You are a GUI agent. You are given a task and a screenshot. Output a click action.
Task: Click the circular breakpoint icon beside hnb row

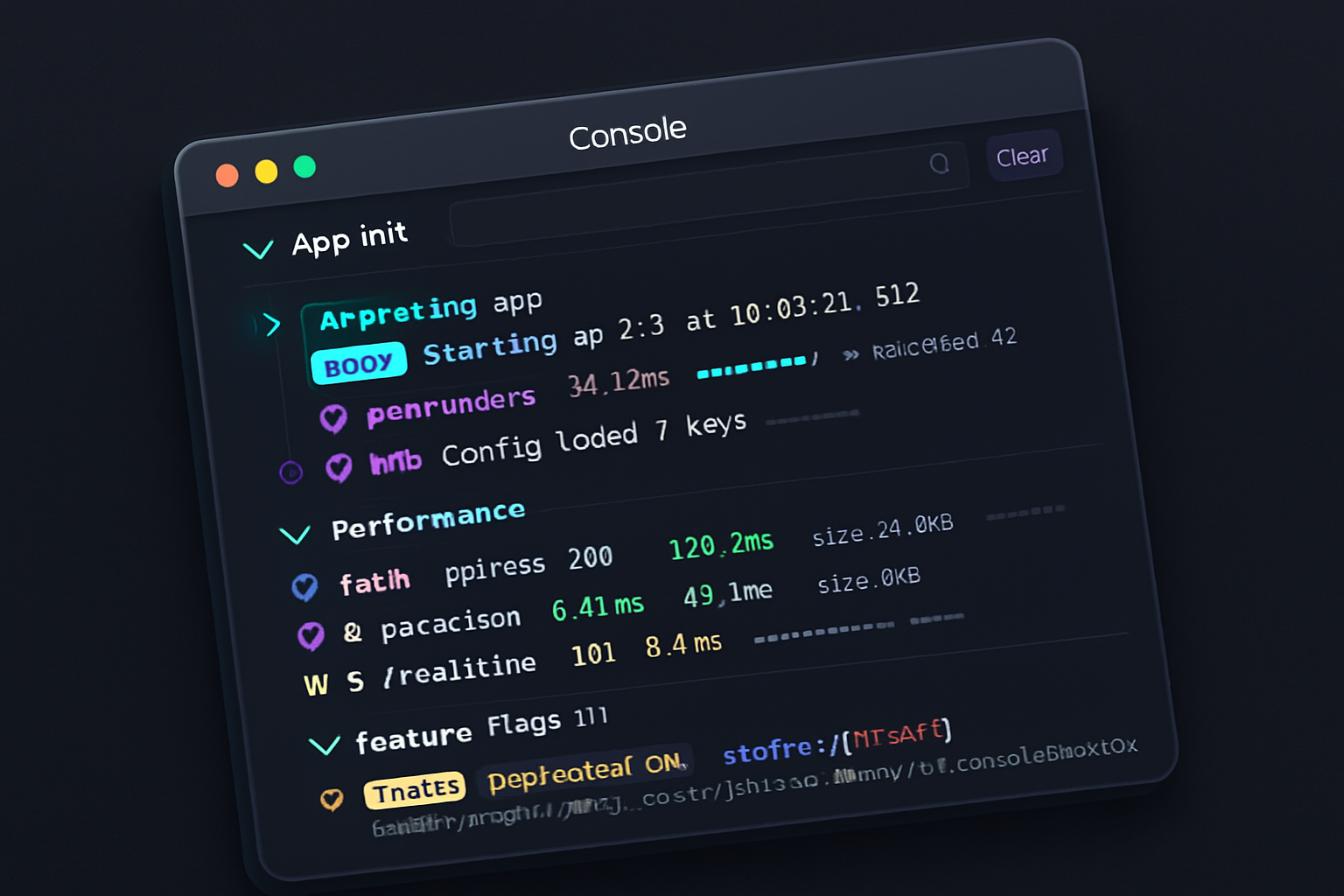click(x=290, y=472)
